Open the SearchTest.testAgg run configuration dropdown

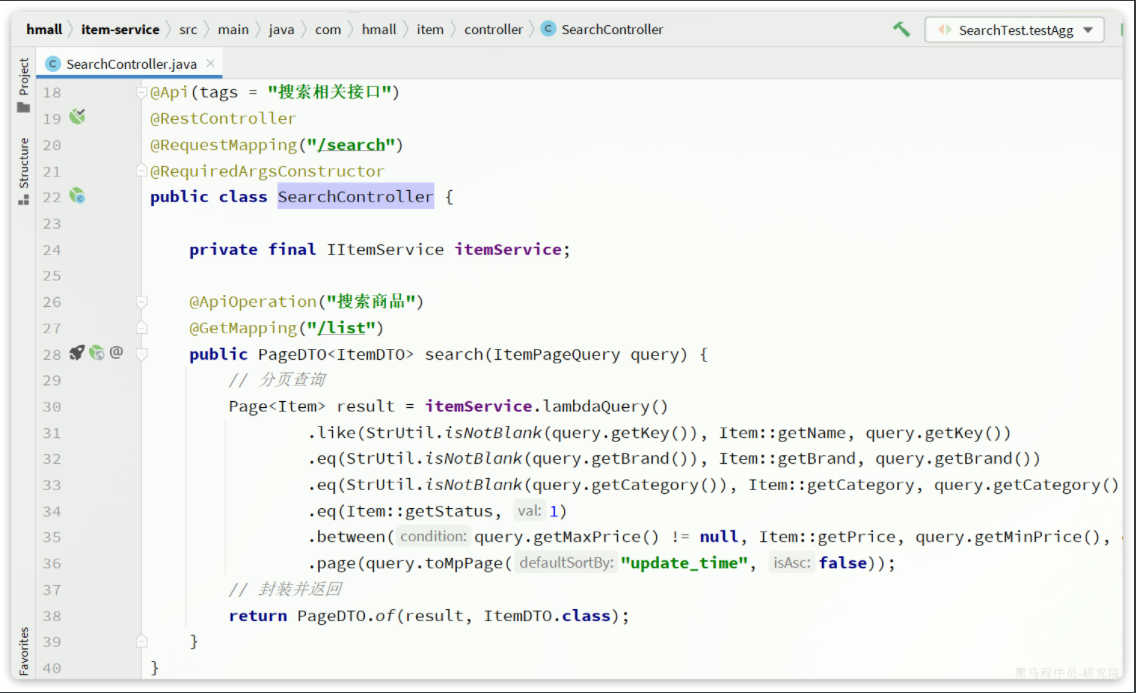1014,30
